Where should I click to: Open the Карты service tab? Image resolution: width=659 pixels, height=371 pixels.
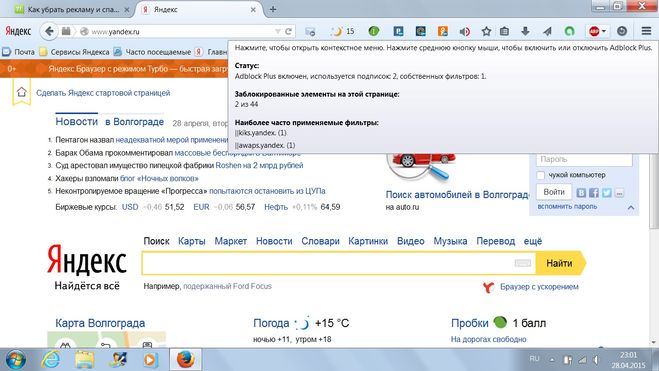coord(192,241)
